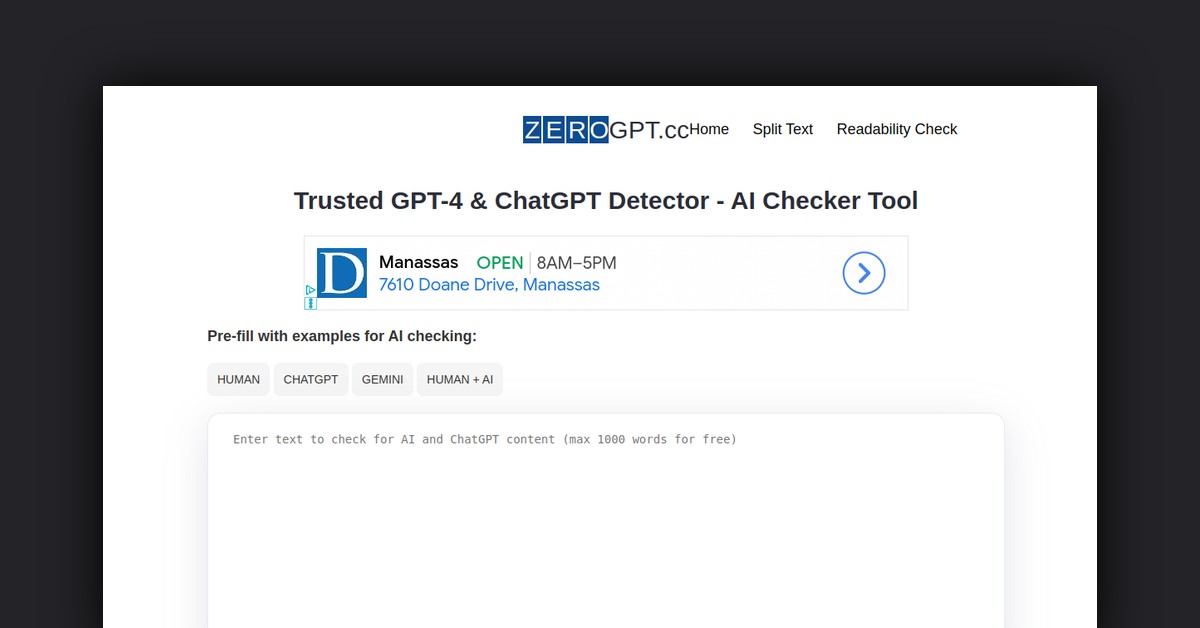Click the blue ZERO part of logo
The height and width of the screenshot is (628, 1200).
[x=565, y=130]
